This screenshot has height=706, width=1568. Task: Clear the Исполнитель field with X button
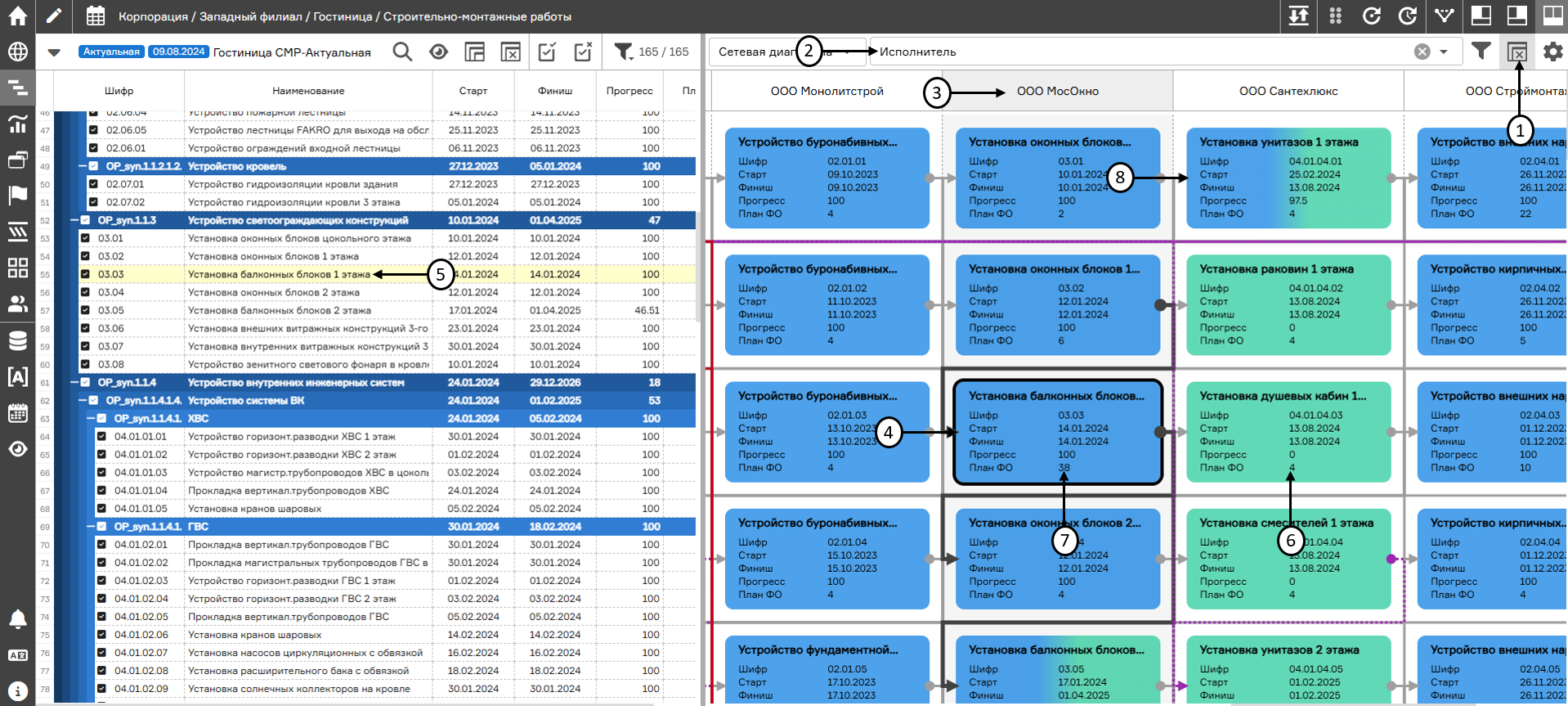pos(1422,52)
